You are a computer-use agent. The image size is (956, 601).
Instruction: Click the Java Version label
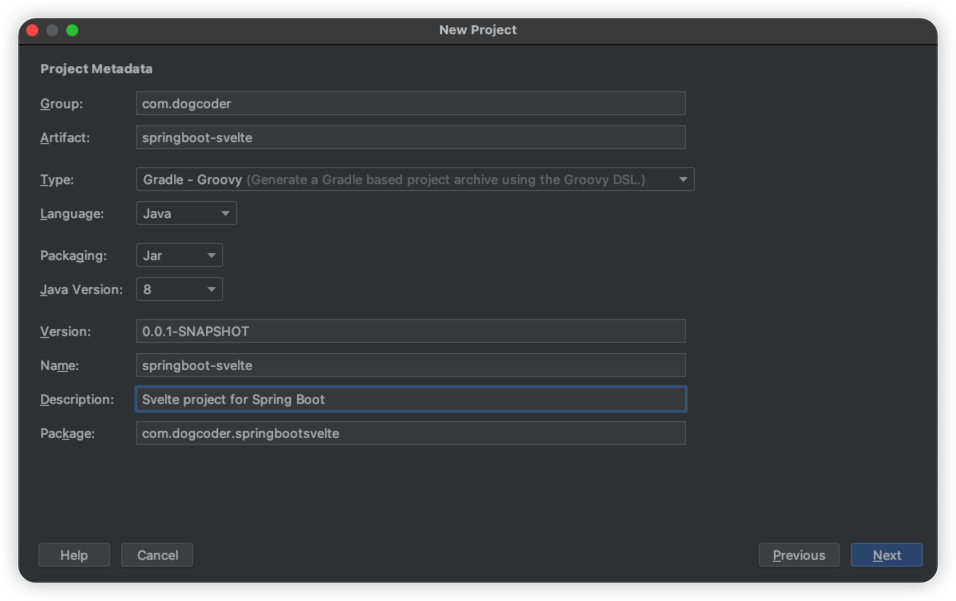(82, 290)
